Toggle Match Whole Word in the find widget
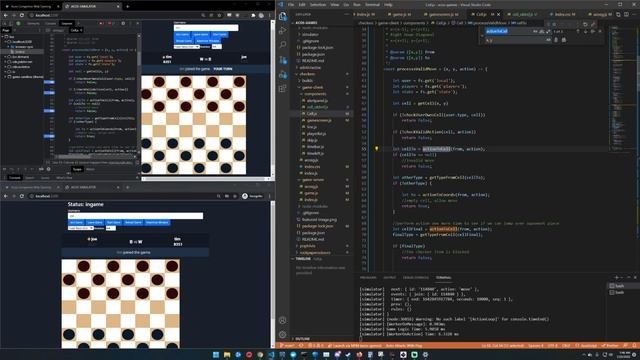Viewport: 640px width, 360px height. point(541,31)
